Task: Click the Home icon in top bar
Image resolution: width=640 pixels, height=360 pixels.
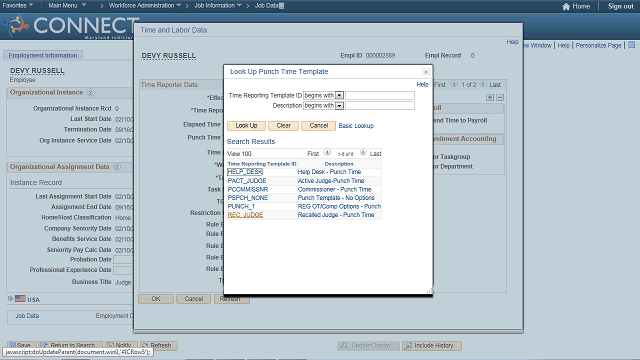Action: (x=566, y=6)
